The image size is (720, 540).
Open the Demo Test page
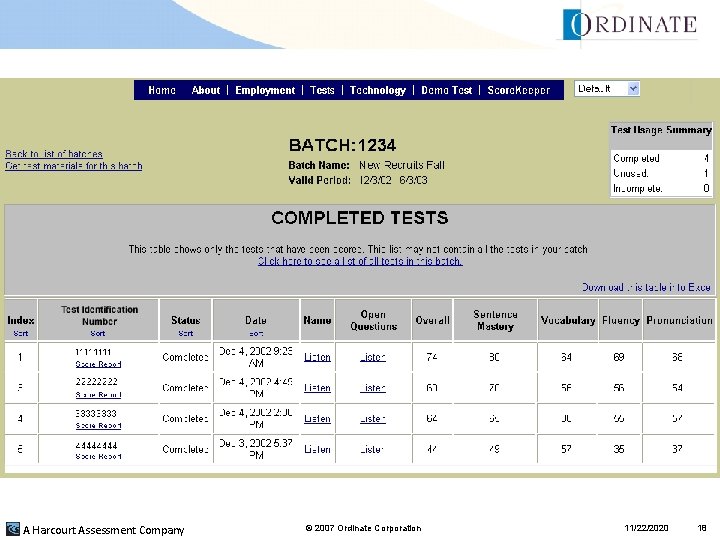pyautogui.click(x=446, y=90)
